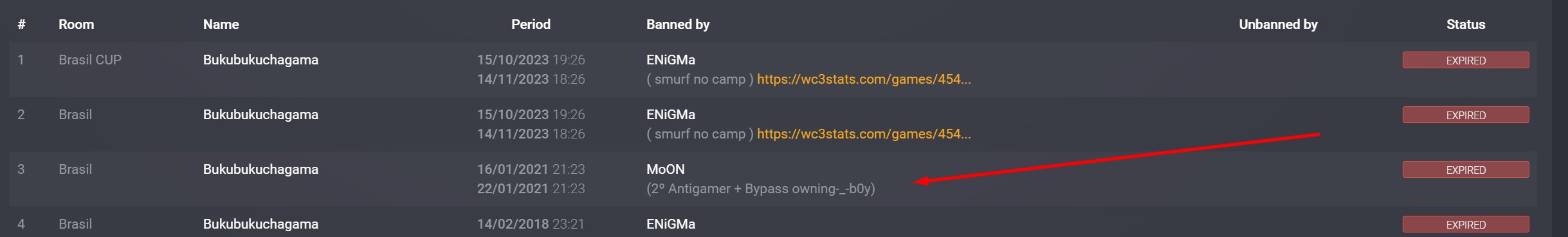Screen dimensions: 1568x237
Task: Click EXPIRED status badge in row 2
Action: pyautogui.click(x=1466, y=115)
